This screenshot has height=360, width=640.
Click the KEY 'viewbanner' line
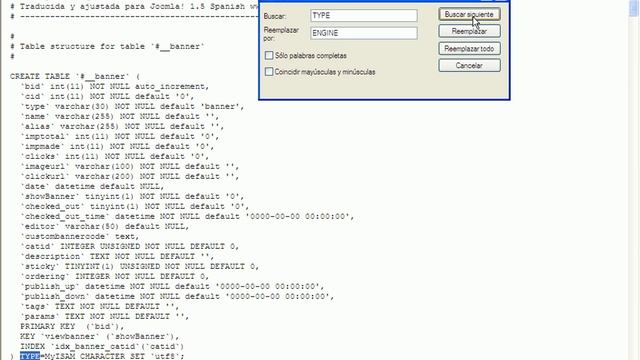click(100, 336)
